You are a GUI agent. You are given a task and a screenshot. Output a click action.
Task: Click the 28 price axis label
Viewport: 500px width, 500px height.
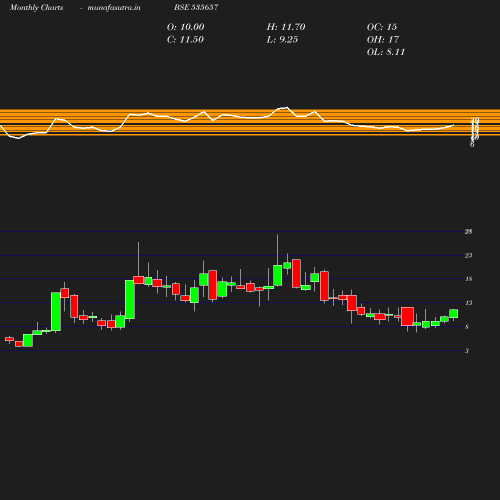[468, 232]
